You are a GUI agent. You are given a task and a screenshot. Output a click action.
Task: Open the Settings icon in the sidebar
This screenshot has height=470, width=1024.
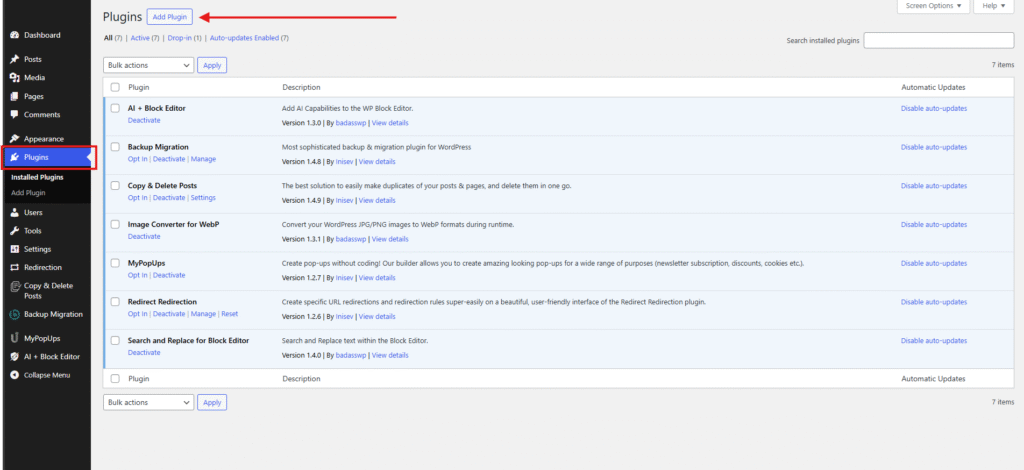(15, 249)
